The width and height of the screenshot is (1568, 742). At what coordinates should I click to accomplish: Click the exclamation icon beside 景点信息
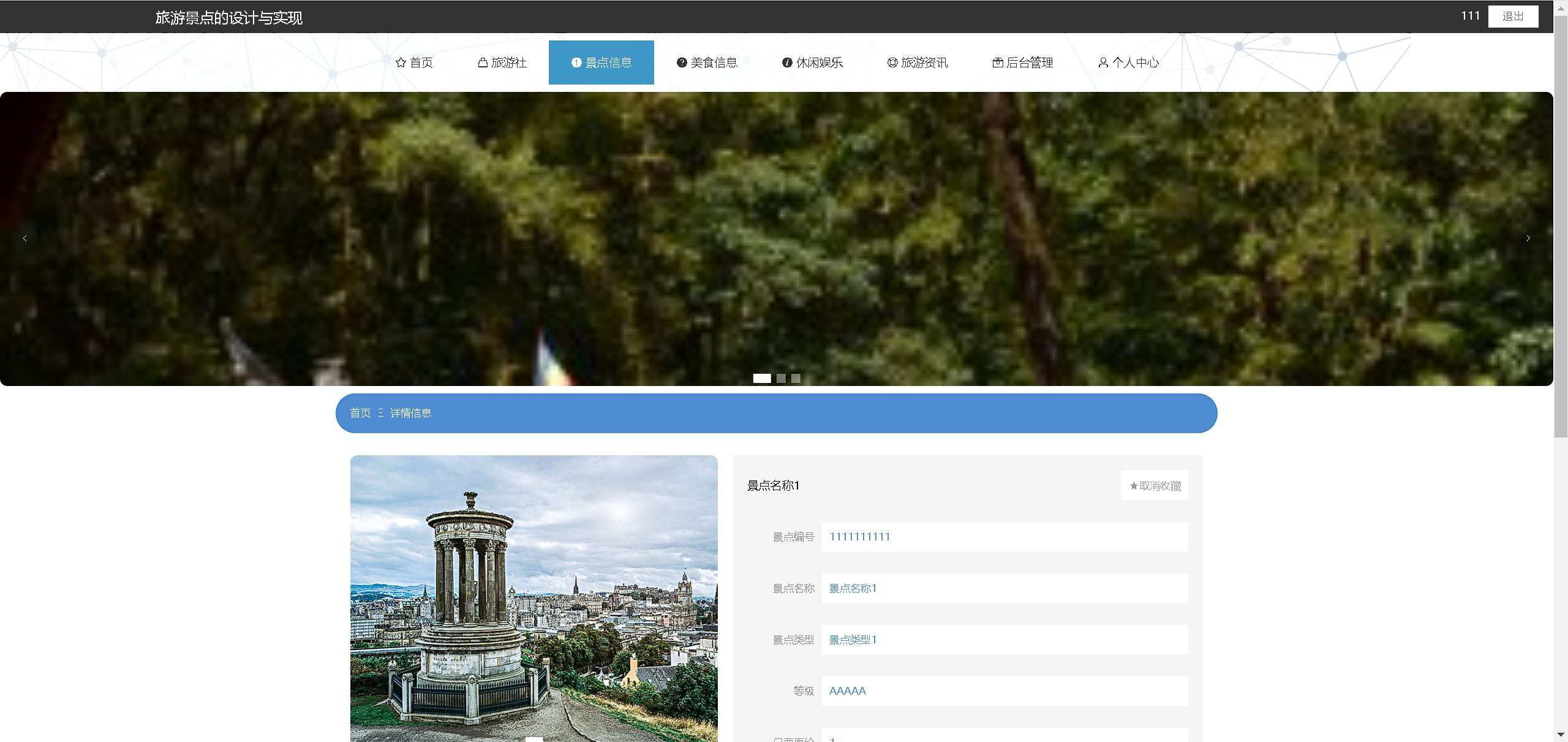pos(576,62)
